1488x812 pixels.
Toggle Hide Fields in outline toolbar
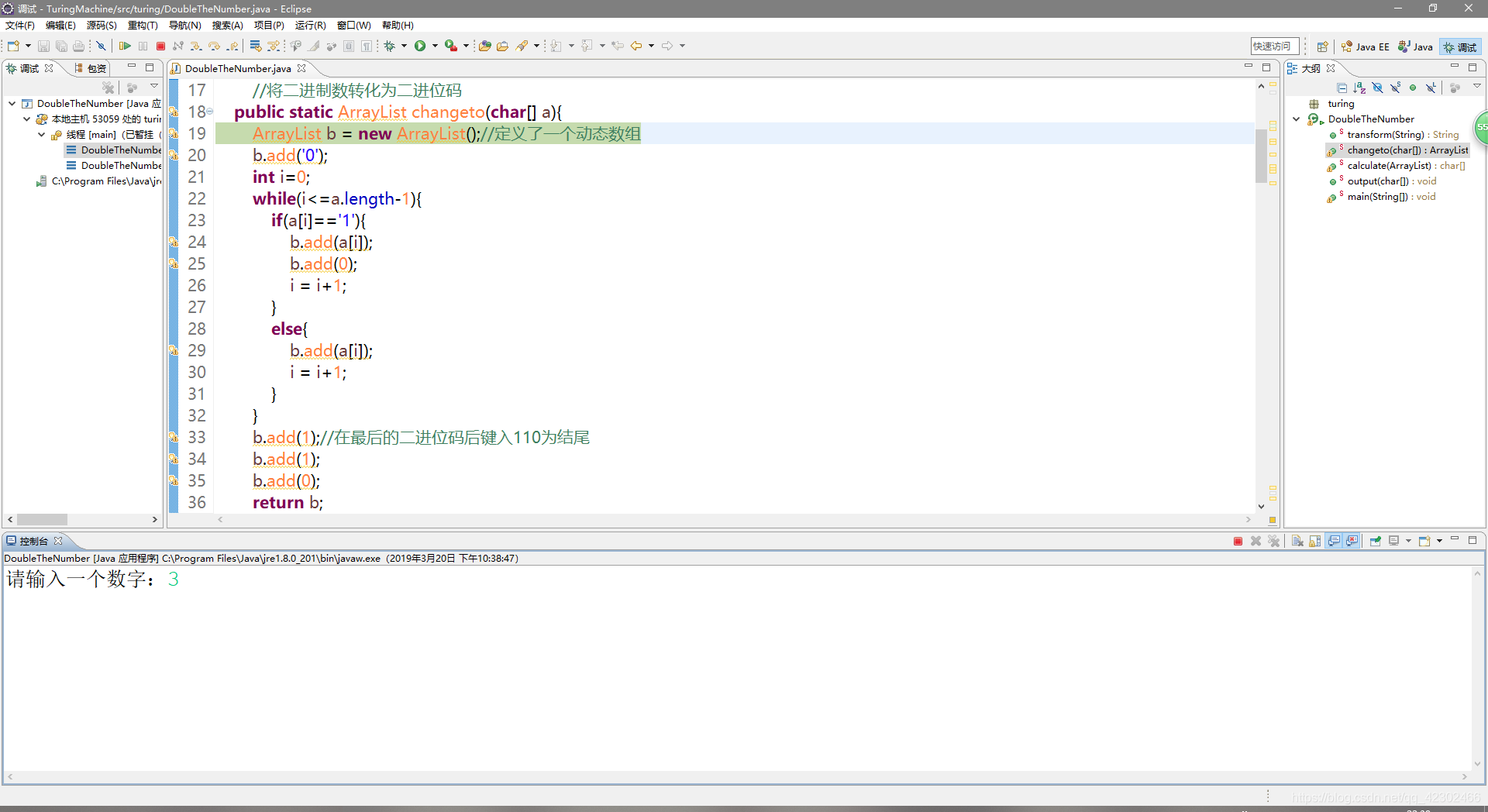pos(1377,88)
